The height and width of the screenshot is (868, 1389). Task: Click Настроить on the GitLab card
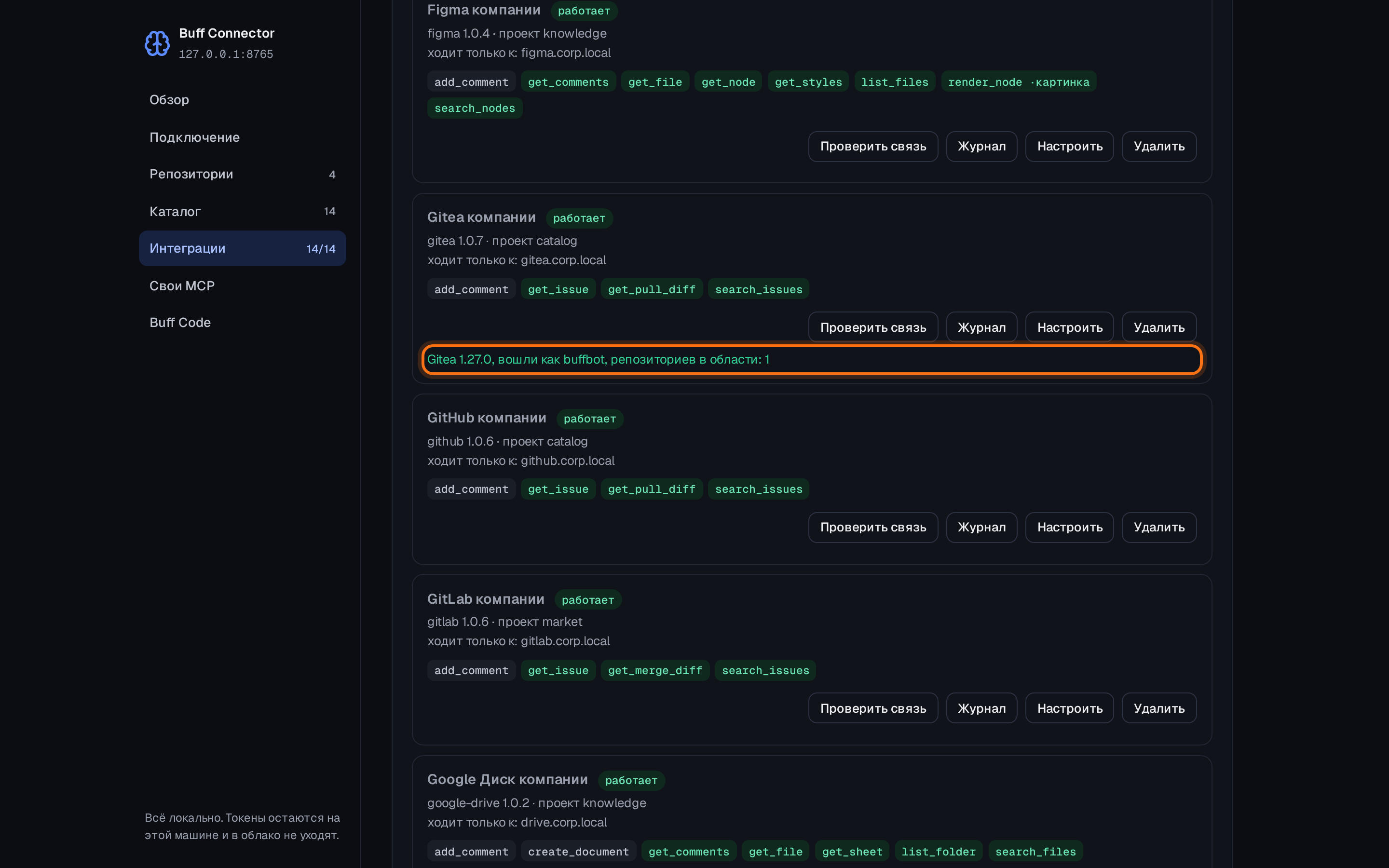point(1069,708)
